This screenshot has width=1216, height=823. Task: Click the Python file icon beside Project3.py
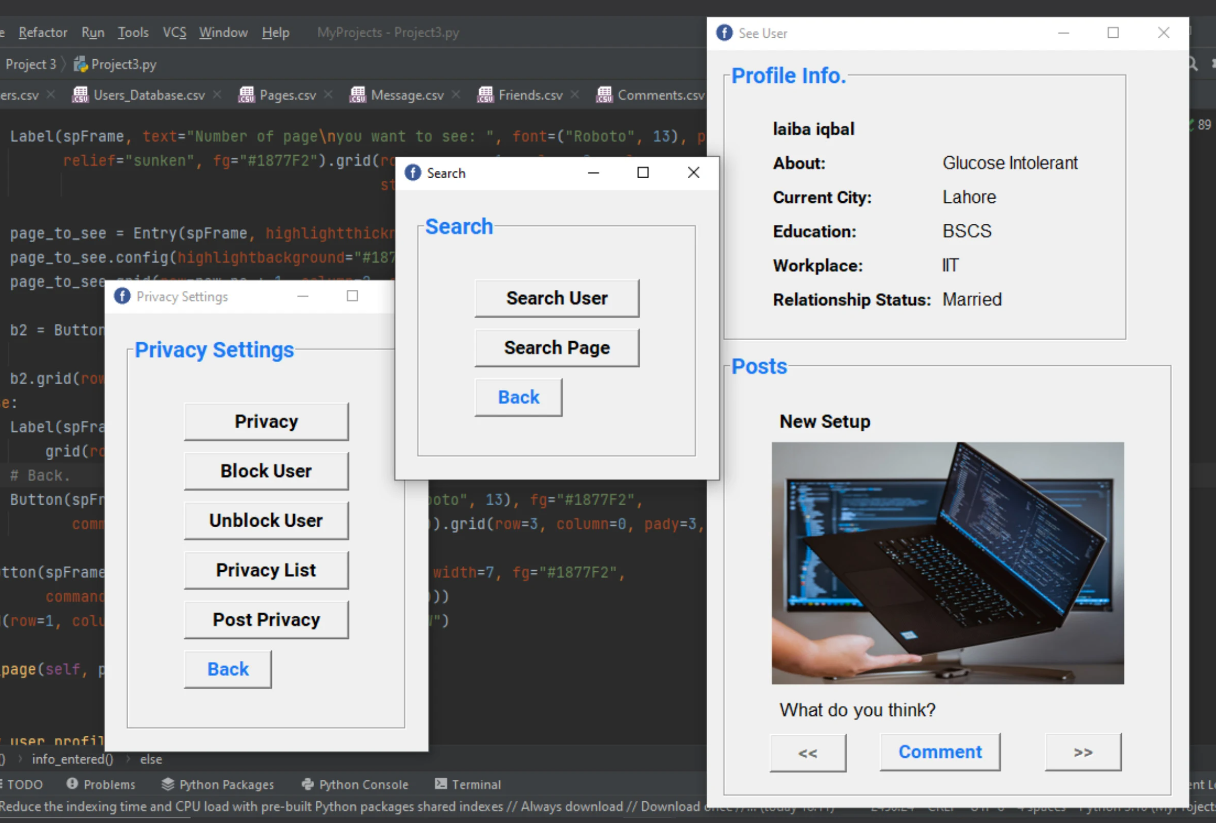pyautogui.click(x=81, y=64)
